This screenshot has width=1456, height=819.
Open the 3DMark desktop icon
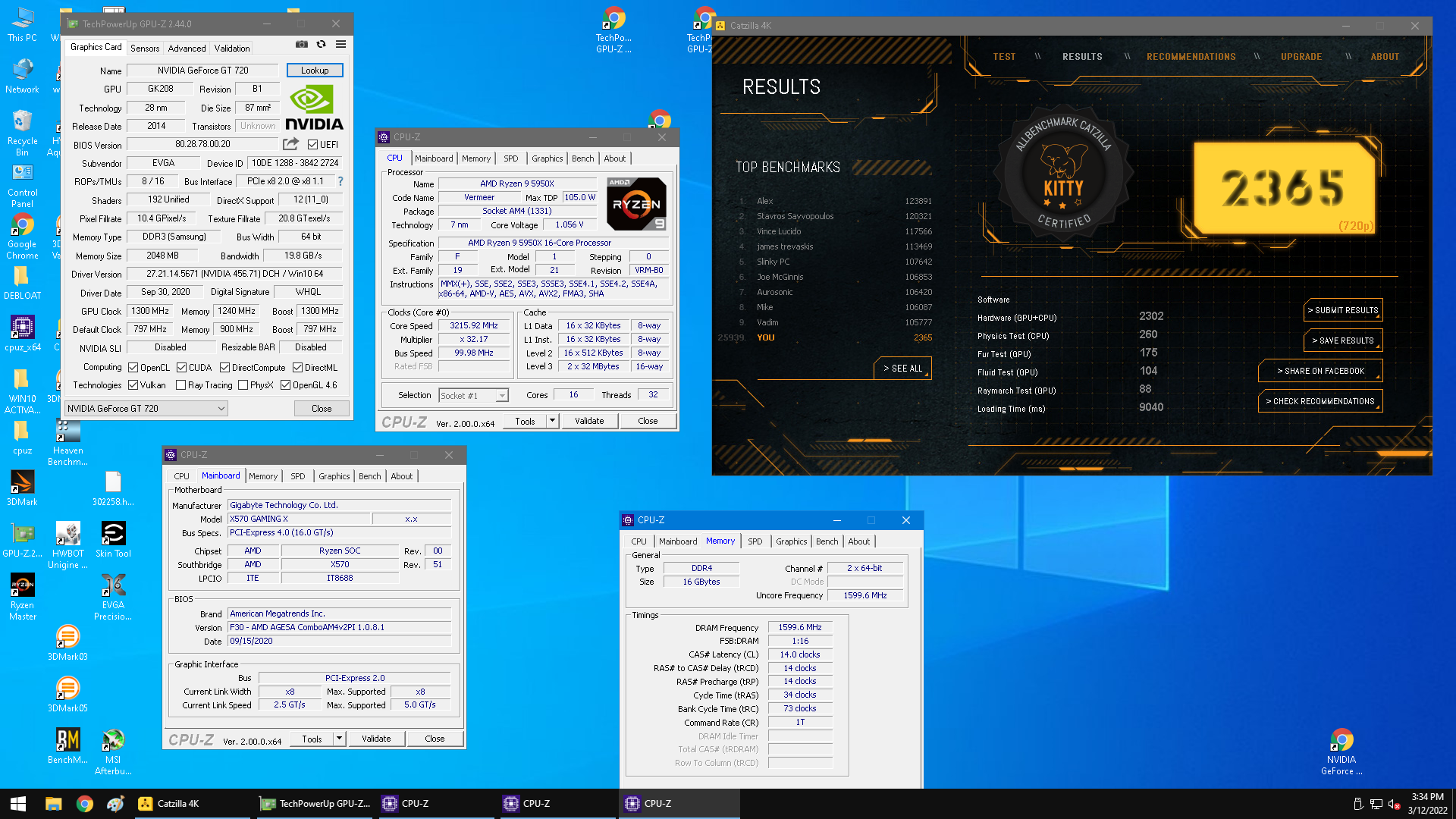pyautogui.click(x=22, y=488)
